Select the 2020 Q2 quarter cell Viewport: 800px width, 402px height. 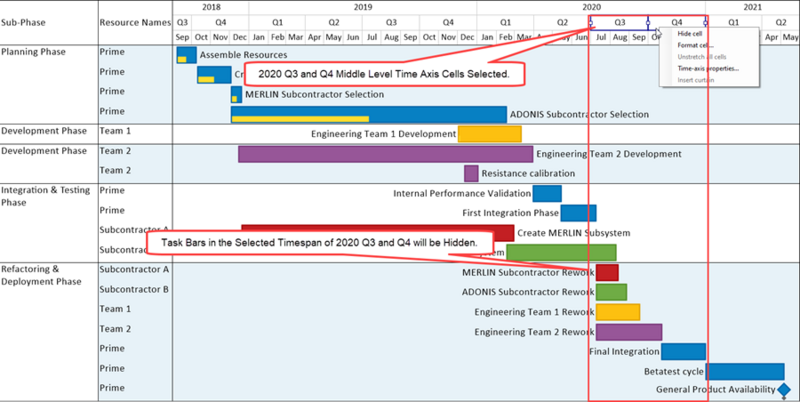[x=562, y=22]
